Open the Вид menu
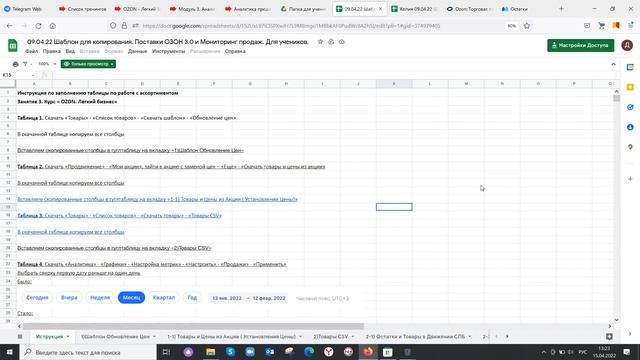This screenshot has height=360, width=640. pos(70,51)
